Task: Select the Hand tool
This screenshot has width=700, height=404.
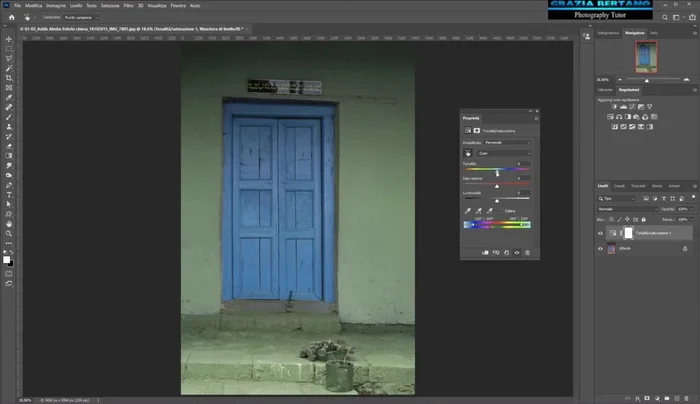Action: pyautogui.click(x=8, y=224)
